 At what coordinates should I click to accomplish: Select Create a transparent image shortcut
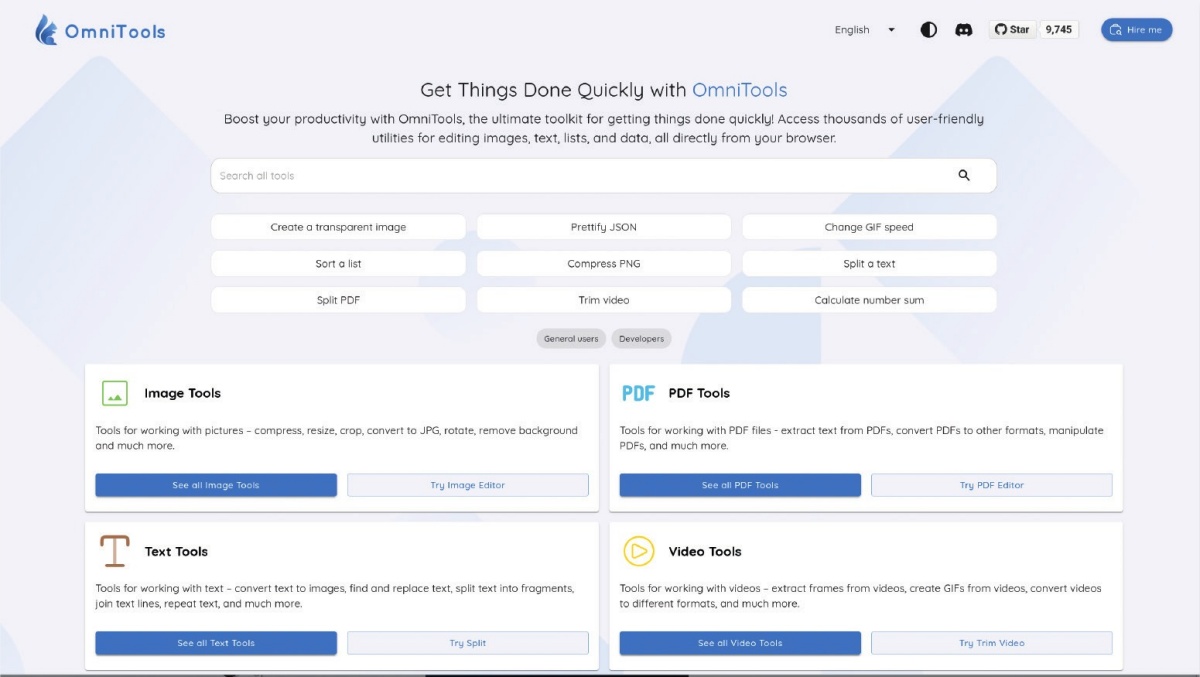338,227
